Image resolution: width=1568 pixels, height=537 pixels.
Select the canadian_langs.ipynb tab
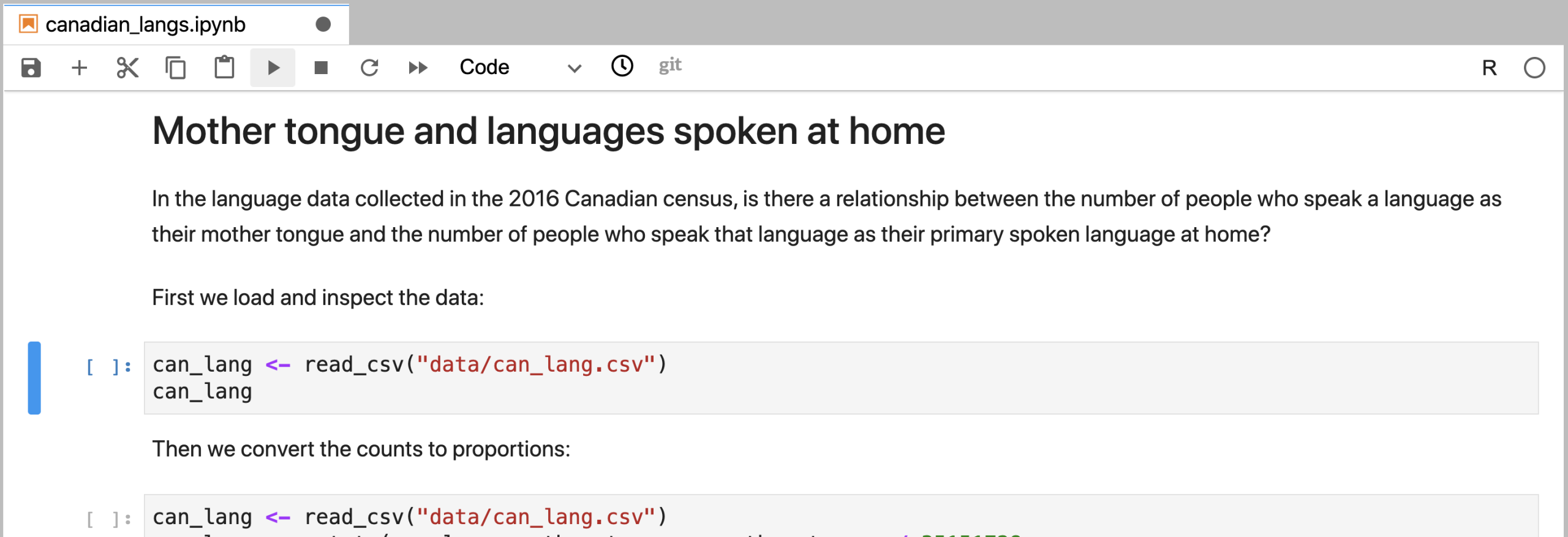[145, 24]
